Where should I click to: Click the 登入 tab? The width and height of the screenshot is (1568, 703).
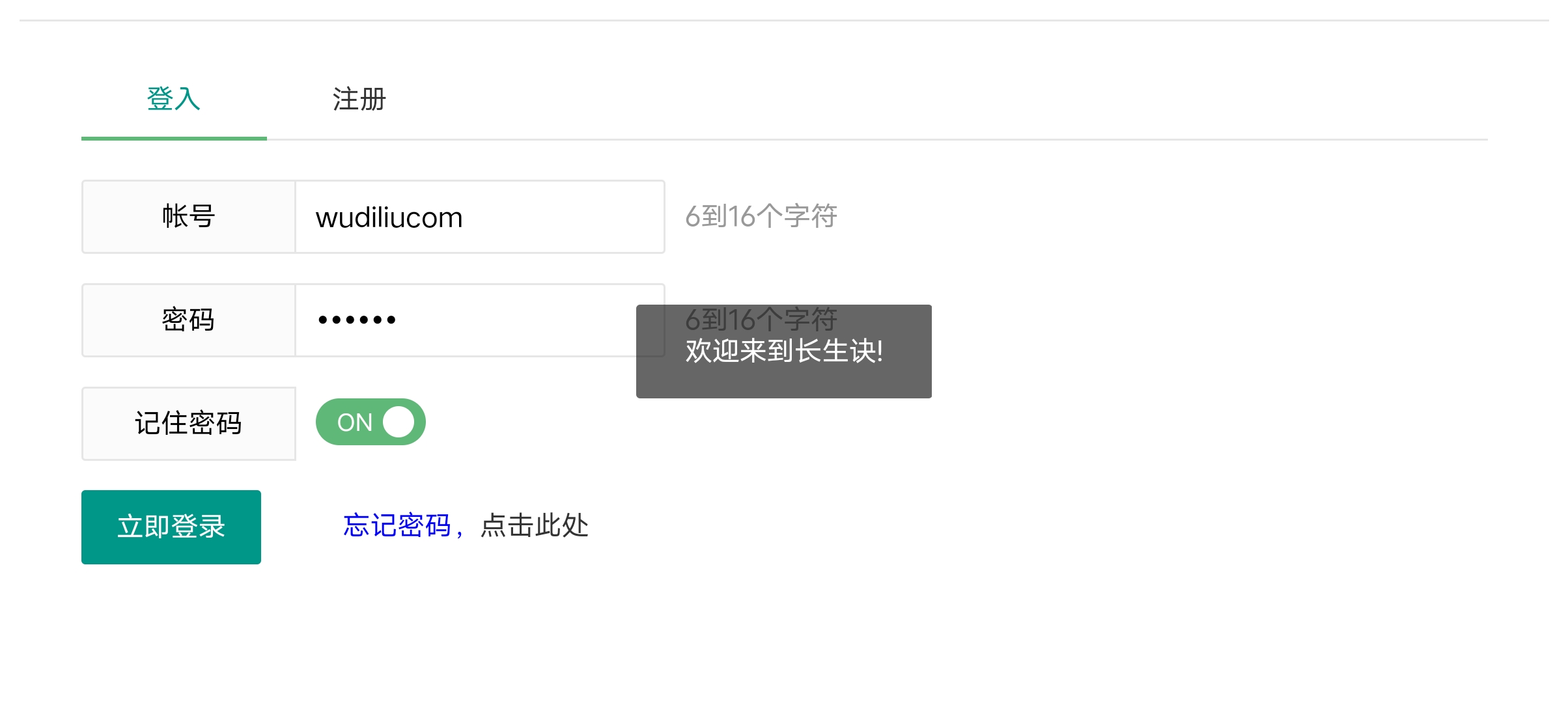(x=174, y=99)
